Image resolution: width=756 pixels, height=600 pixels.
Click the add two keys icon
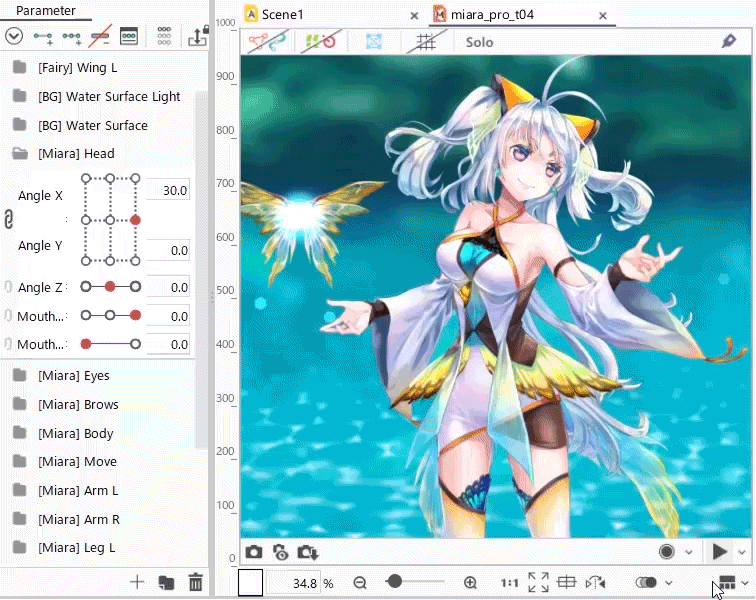[43, 37]
